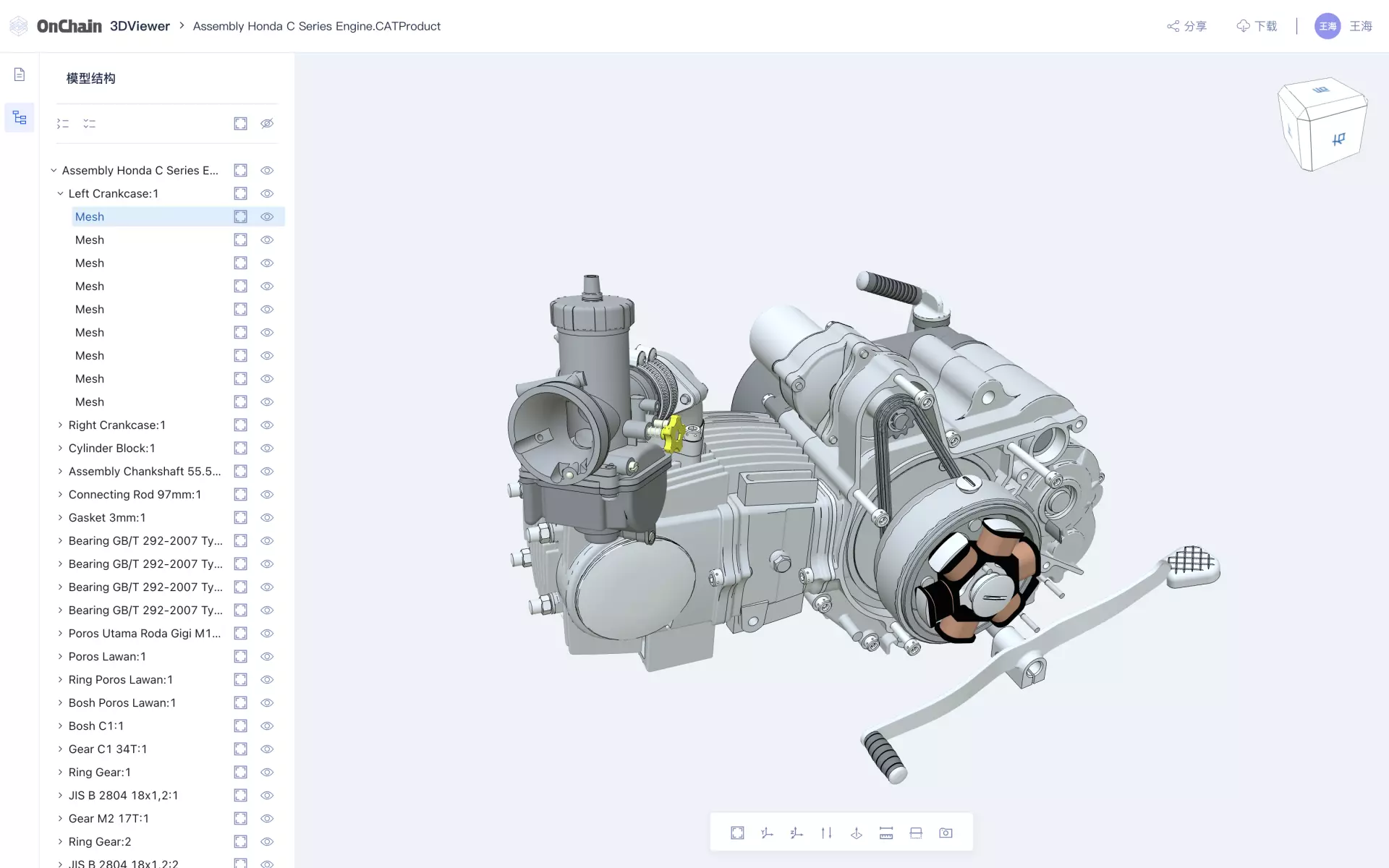Select the explode view tool
The height and width of the screenshot is (868, 1389).
tap(857, 833)
